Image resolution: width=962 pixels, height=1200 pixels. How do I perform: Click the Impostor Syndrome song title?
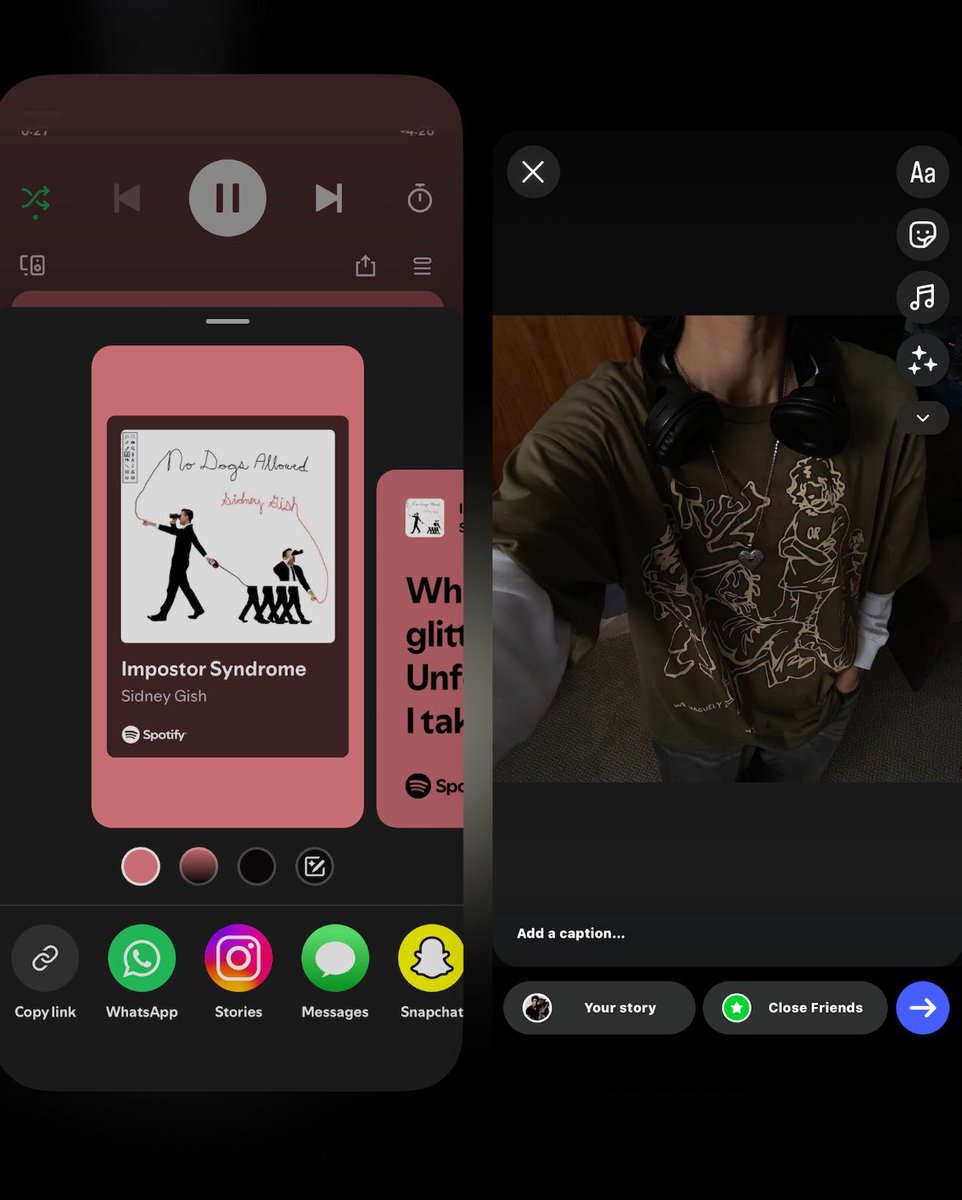pyautogui.click(x=214, y=669)
